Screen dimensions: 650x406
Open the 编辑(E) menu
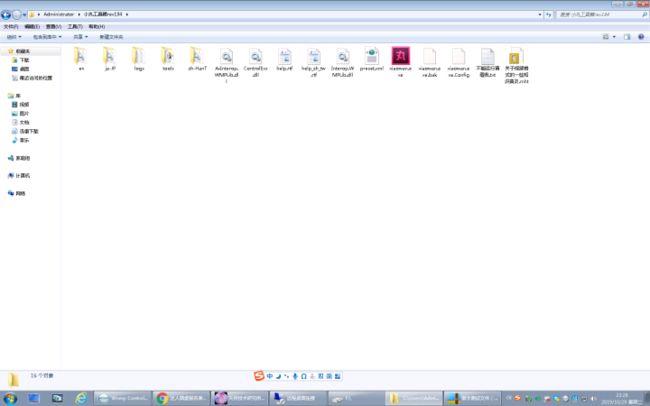tap(32, 27)
